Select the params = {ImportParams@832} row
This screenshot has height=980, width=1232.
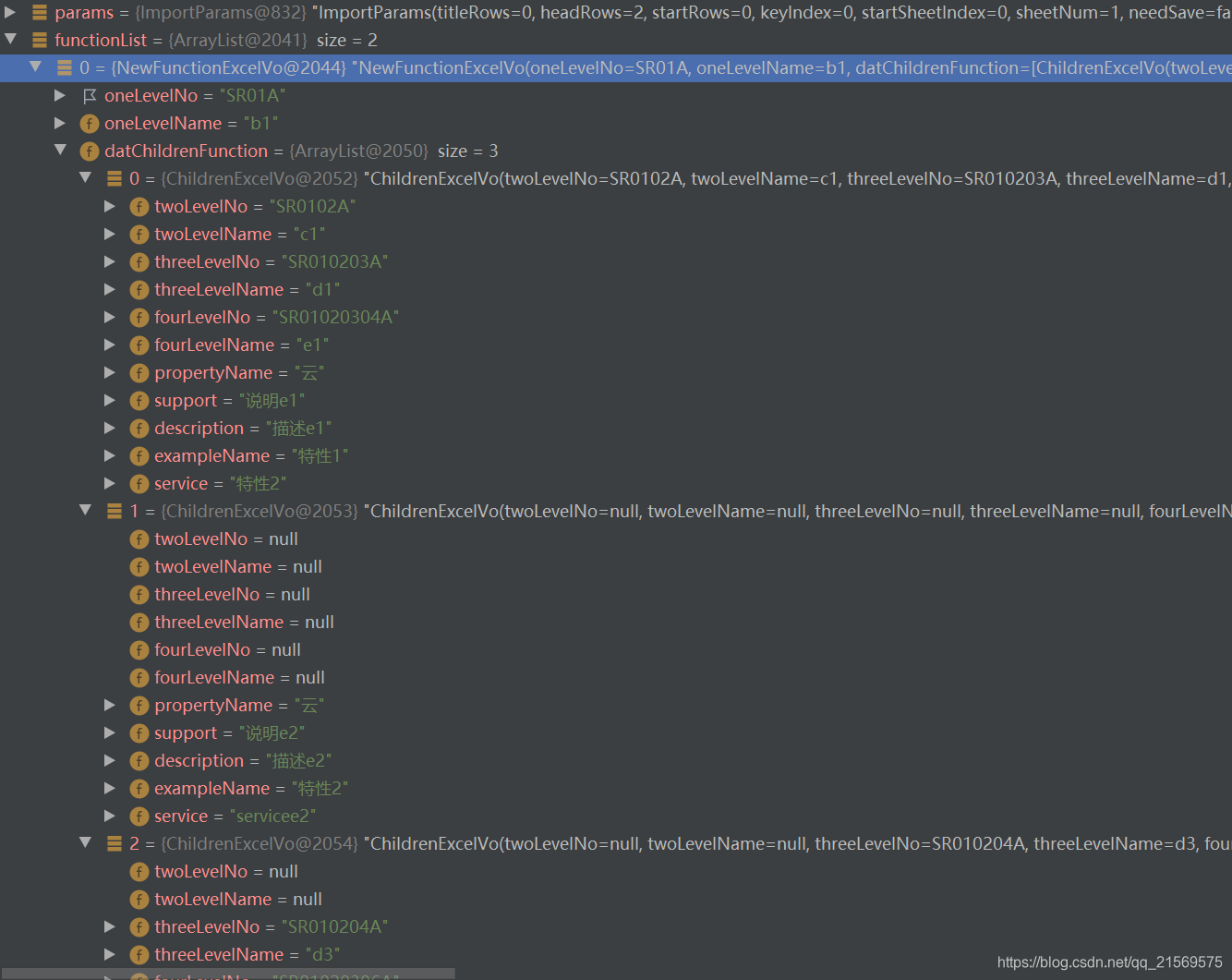click(x=616, y=13)
